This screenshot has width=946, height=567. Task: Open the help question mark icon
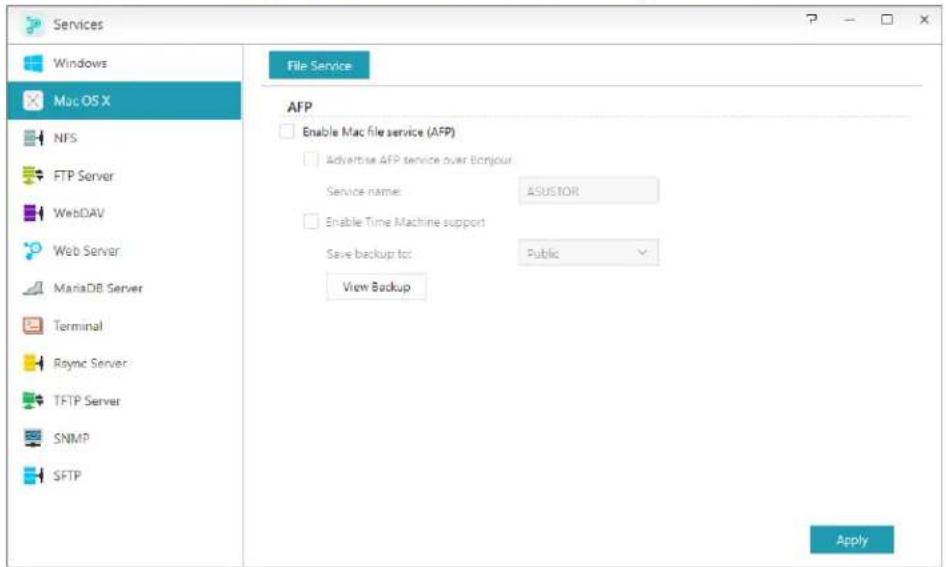pyautogui.click(x=812, y=19)
